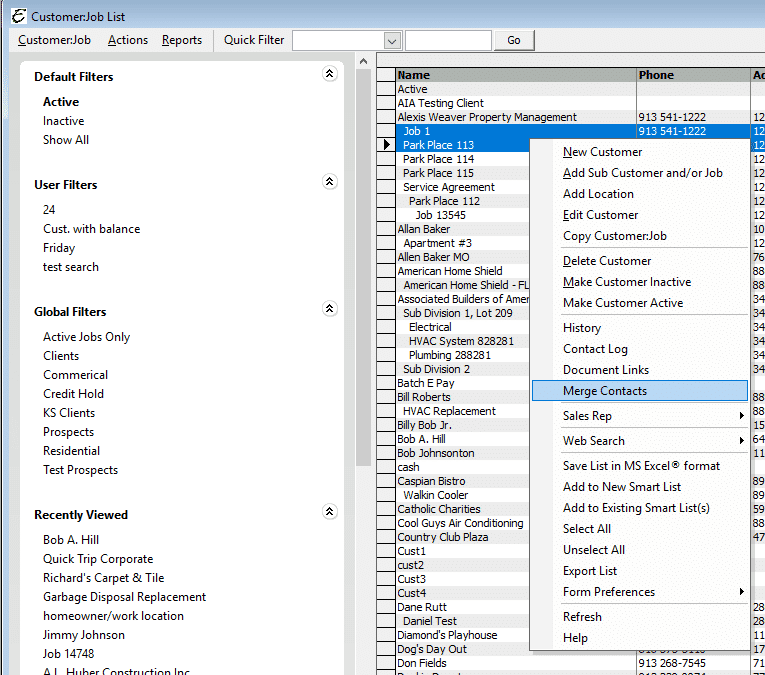Click the app icon in title bar
Screen dimensions: 765x675
pos(19,16)
